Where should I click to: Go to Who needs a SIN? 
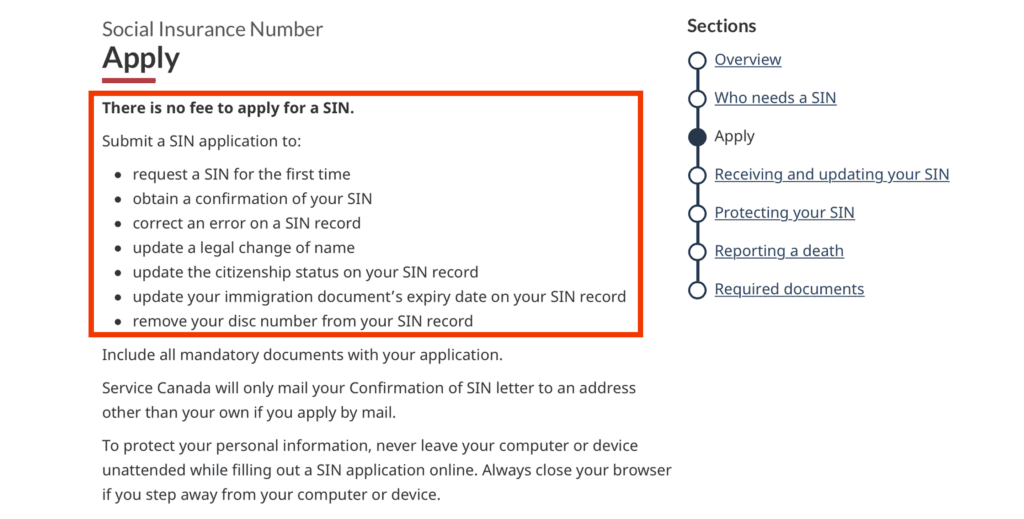point(775,98)
